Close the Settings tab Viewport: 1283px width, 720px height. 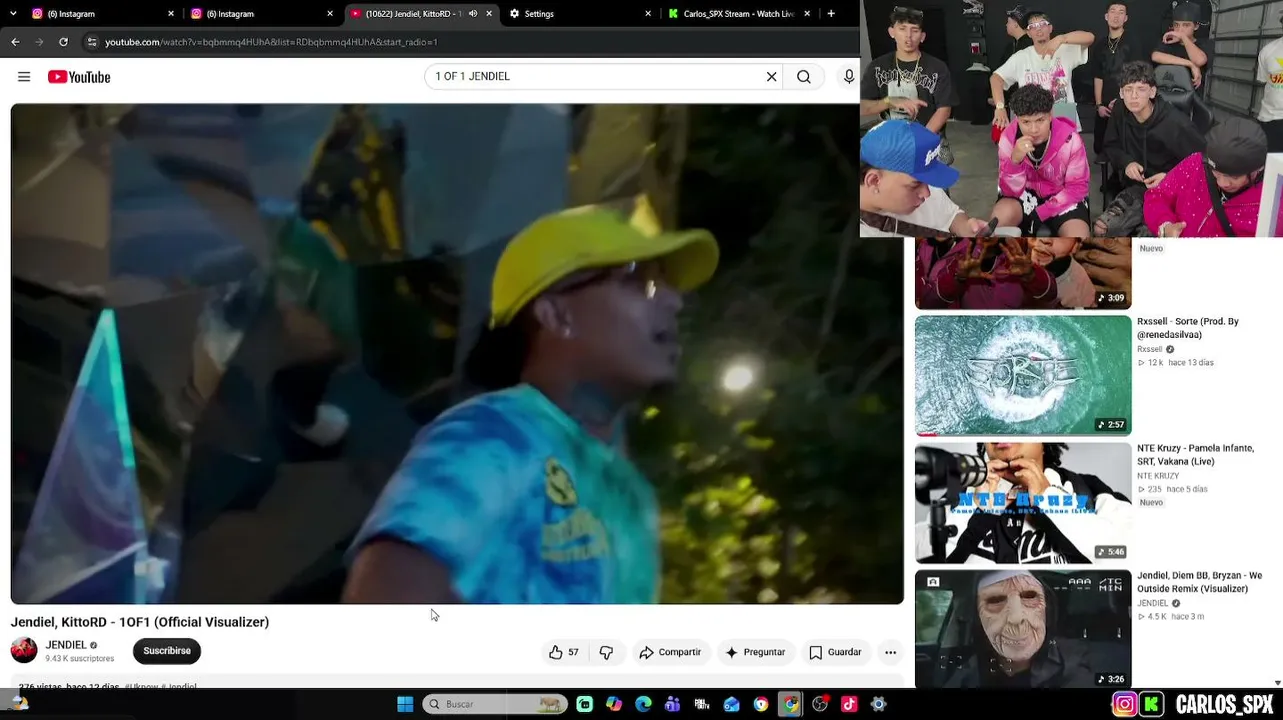[648, 14]
